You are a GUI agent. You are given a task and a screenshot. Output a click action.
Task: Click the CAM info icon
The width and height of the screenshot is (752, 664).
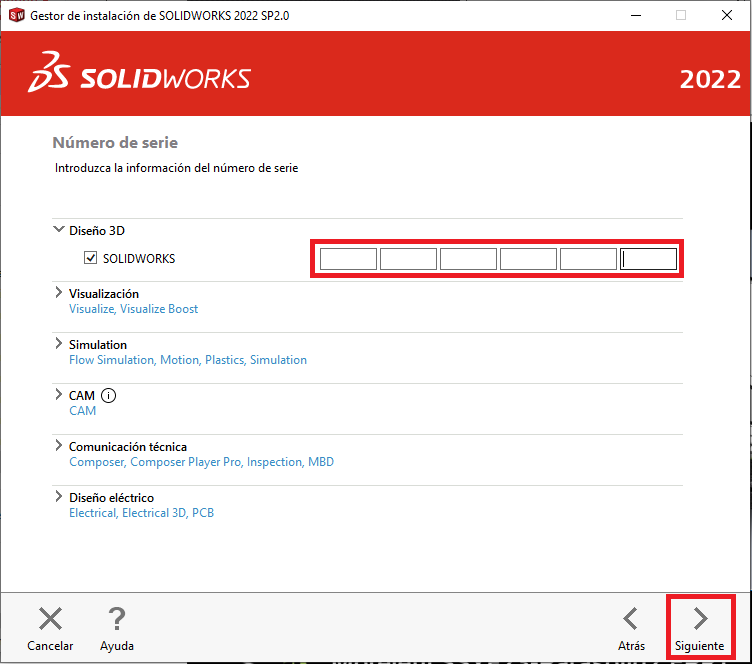coord(108,396)
